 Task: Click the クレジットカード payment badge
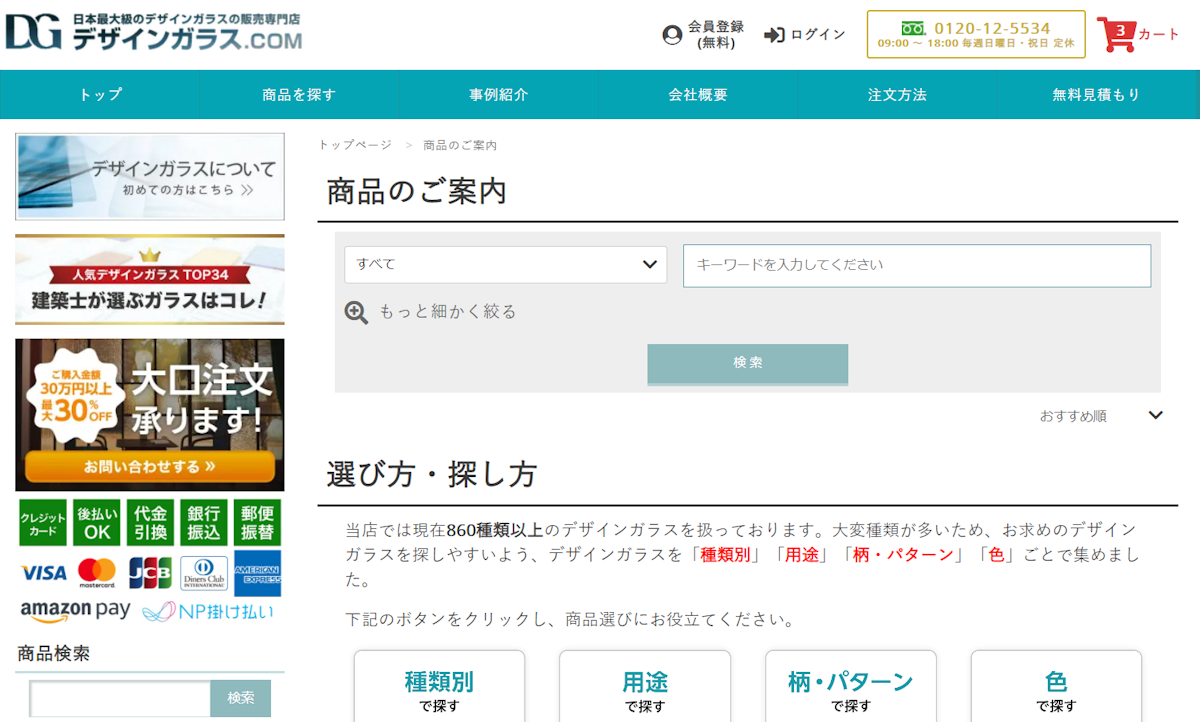[x=43, y=523]
